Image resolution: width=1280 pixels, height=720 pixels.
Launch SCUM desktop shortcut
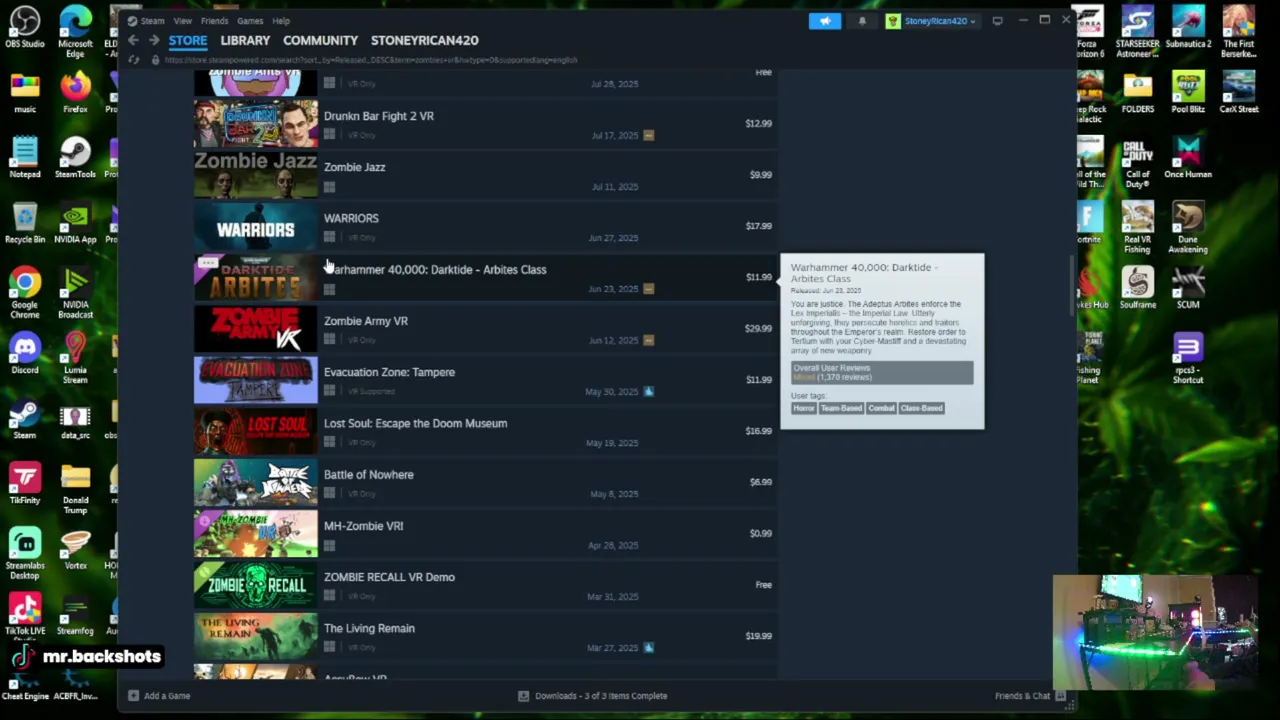(1188, 288)
